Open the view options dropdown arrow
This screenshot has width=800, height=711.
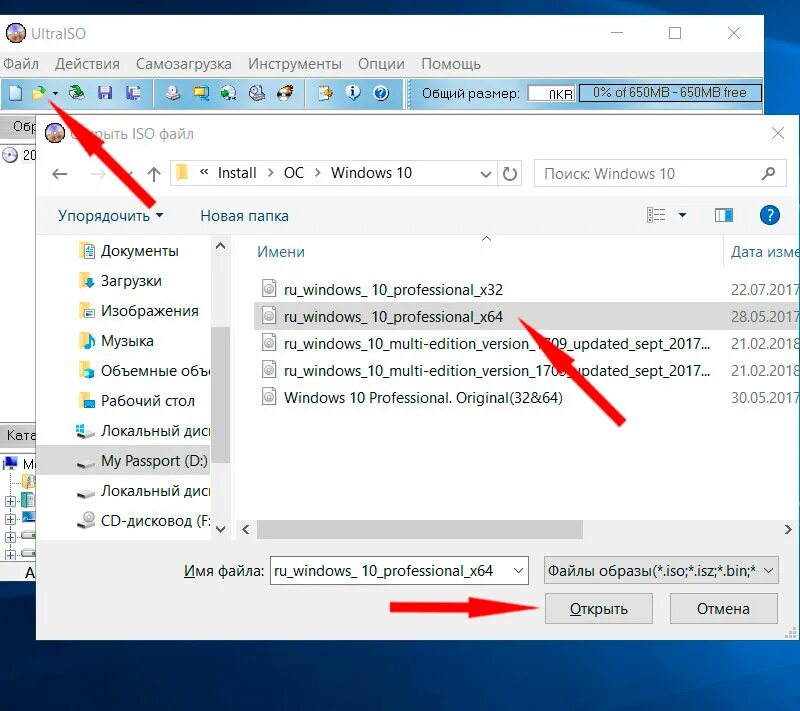[x=682, y=215]
